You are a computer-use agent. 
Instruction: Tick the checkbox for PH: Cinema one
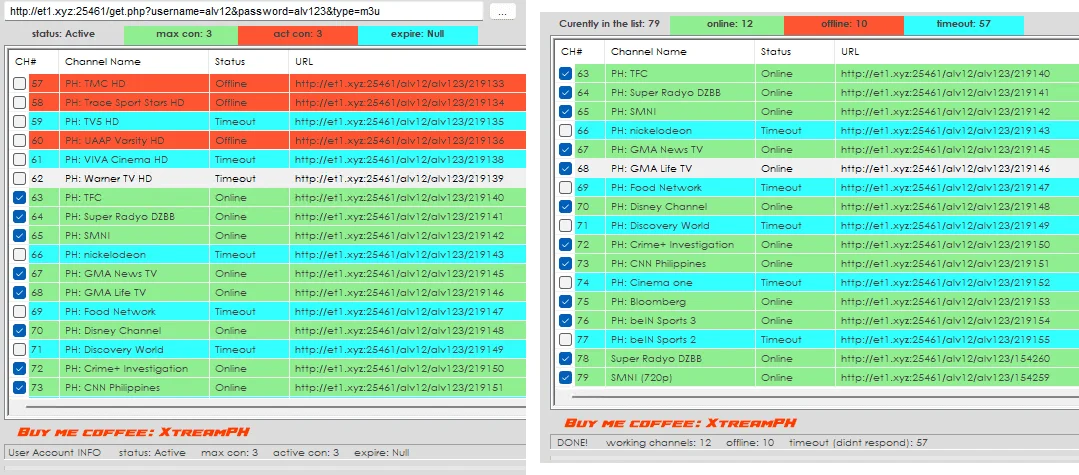(566, 282)
